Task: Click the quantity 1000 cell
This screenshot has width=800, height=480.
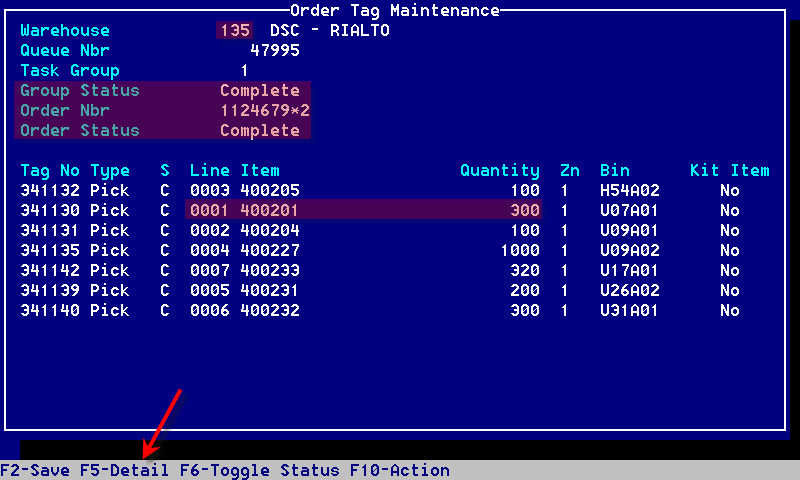Action: point(519,250)
